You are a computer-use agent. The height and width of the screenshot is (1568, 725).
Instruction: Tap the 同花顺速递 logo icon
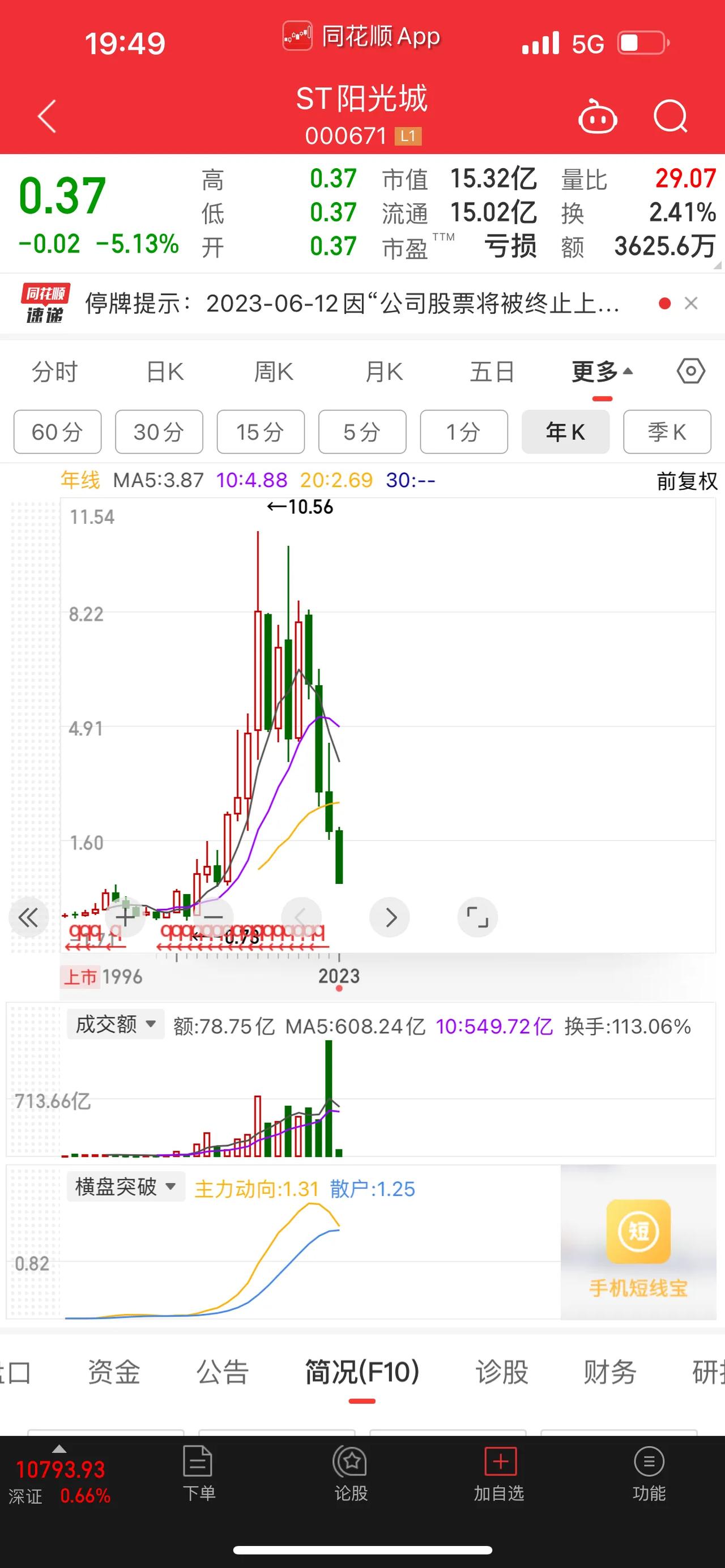point(45,302)
